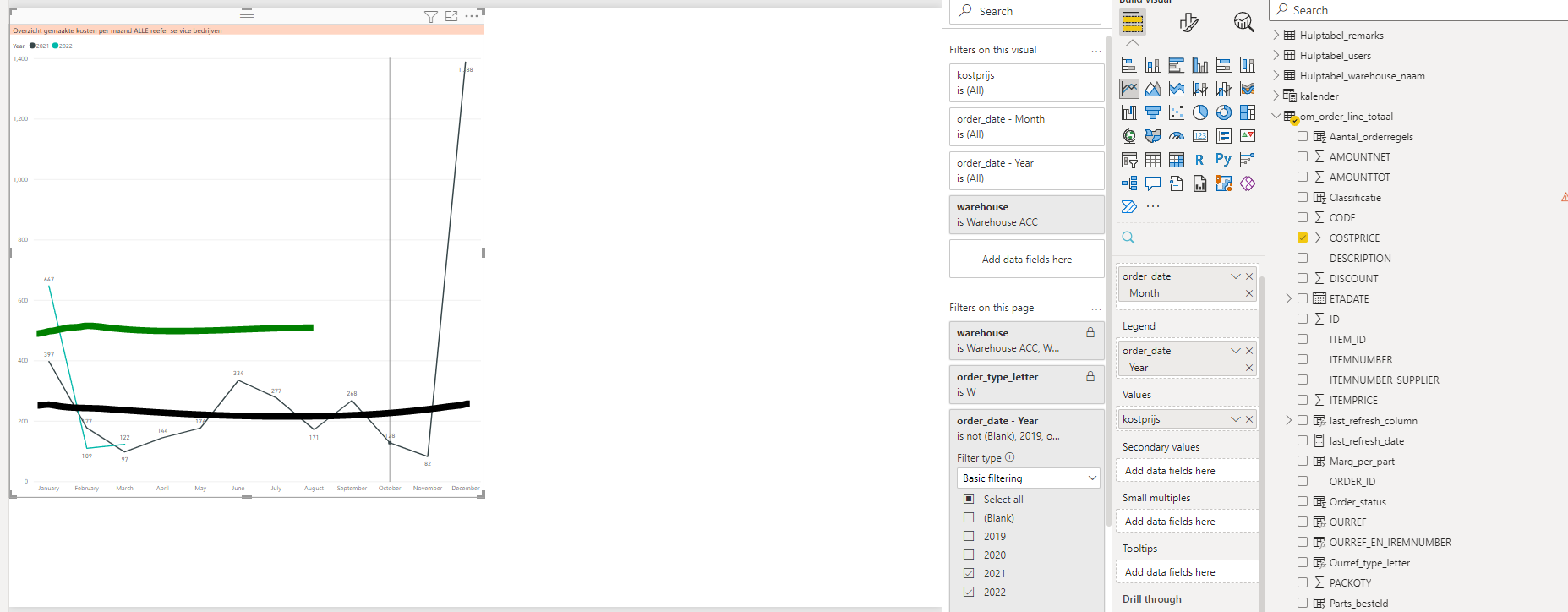Insert the Python visual
The image size is (1568, 612).
[1223, 160]
